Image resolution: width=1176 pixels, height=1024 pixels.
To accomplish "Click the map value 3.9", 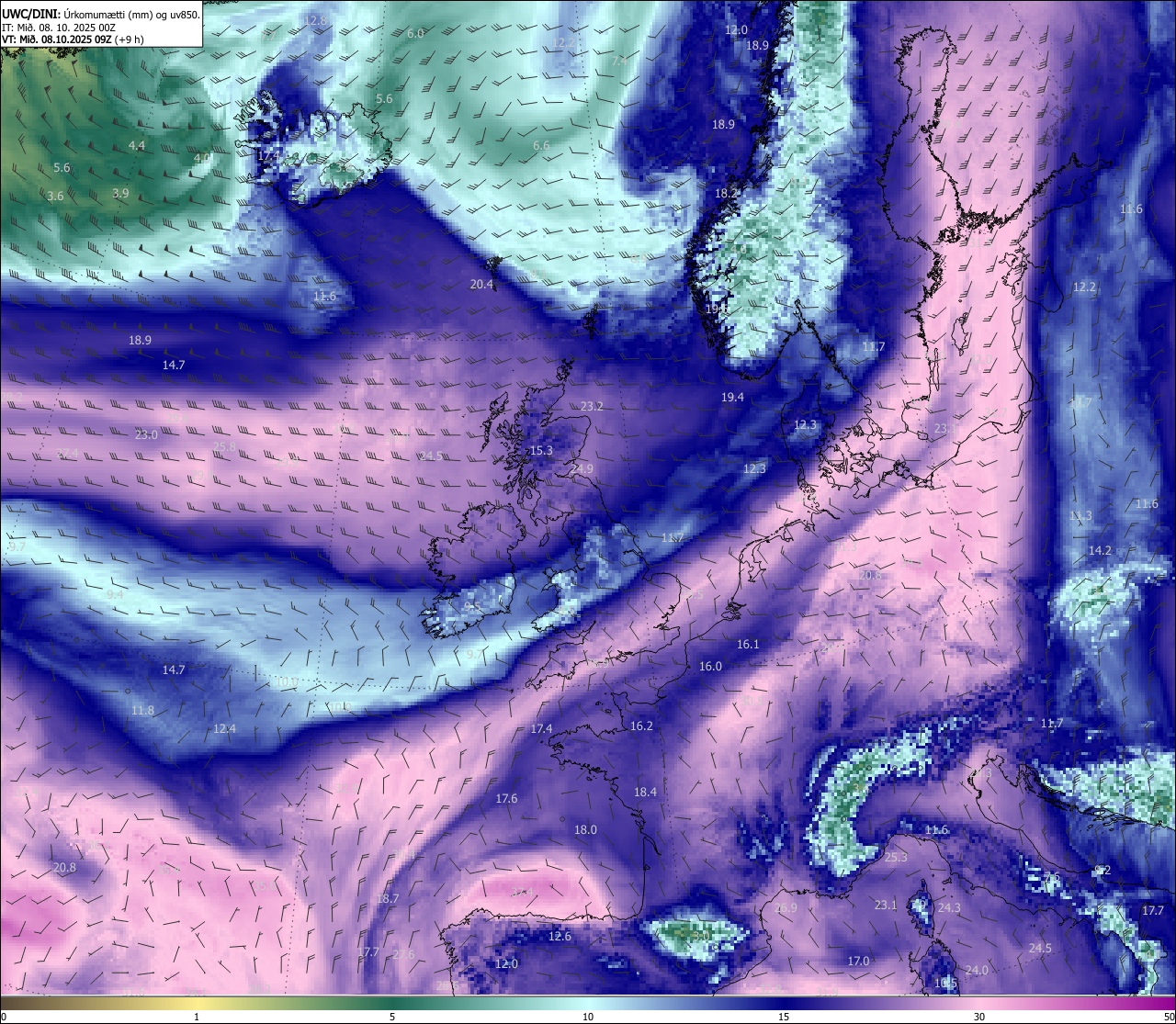I will click(120, 193).
